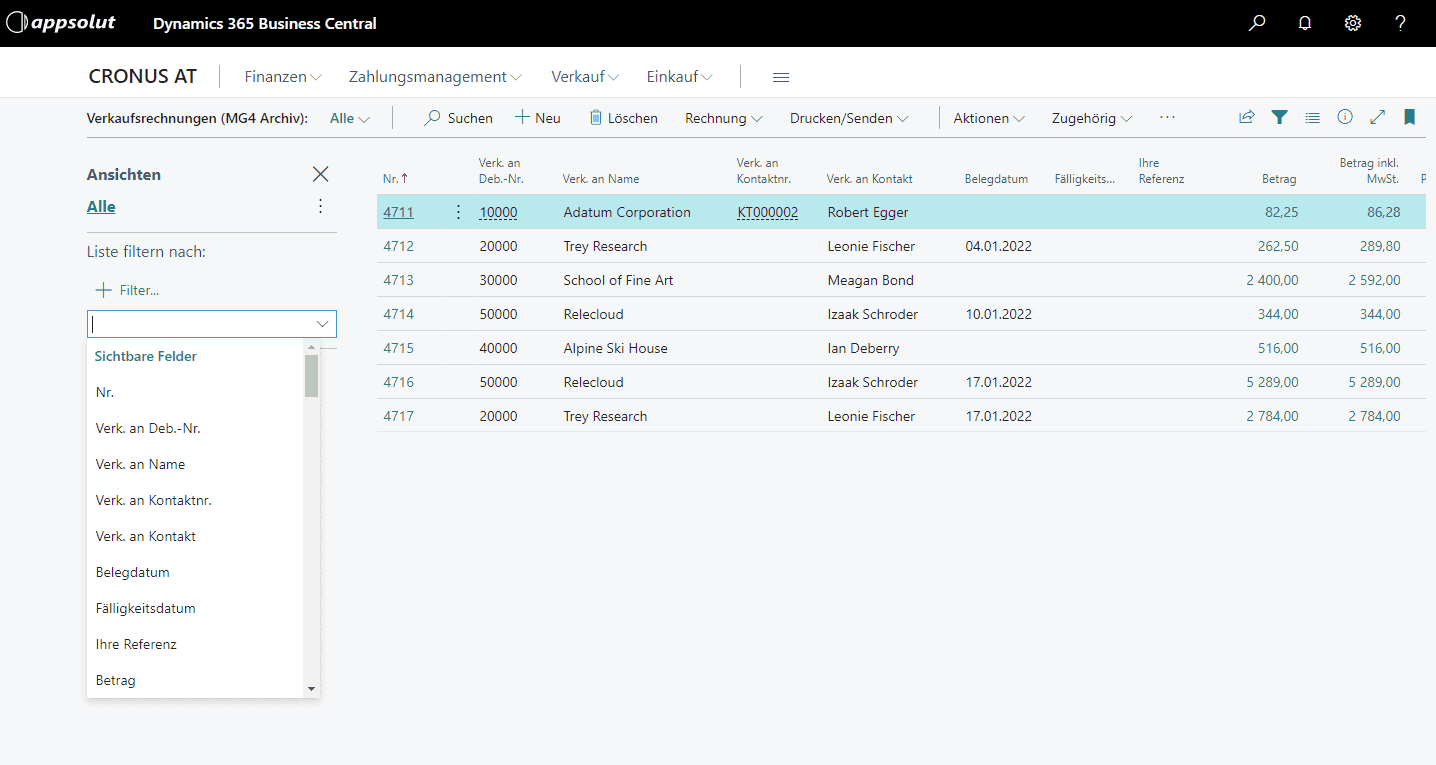Viewport: 1436px width, 765px height.
Task: Click the share icon in list toolbar
Action: point(1246,117)
